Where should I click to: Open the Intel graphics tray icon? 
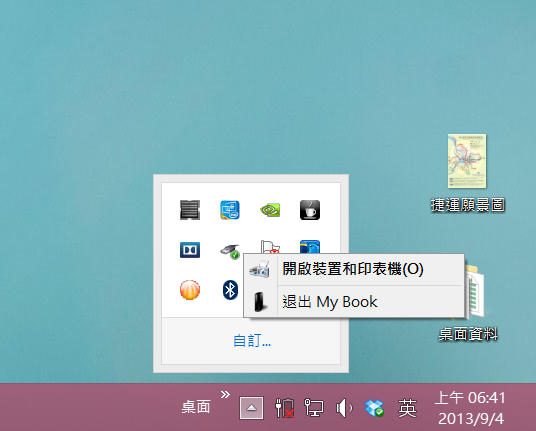point(230,210)
